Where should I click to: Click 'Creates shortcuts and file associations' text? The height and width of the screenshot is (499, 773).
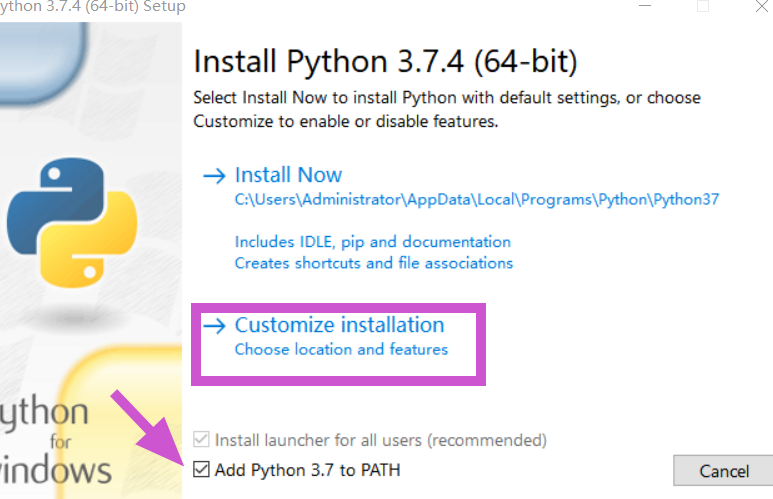[x=373, y=263]
